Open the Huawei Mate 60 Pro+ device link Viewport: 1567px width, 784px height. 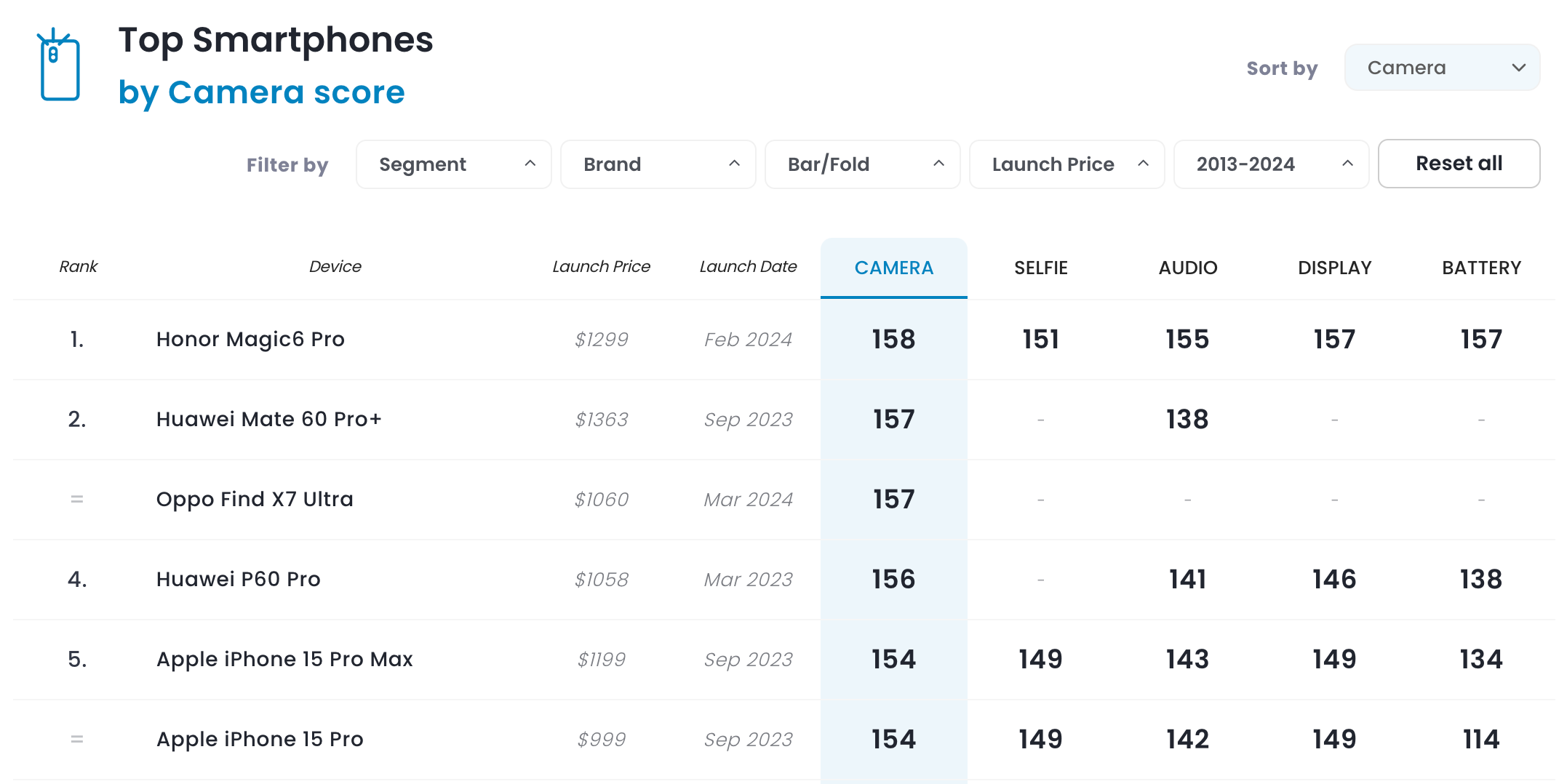point(268,420)
